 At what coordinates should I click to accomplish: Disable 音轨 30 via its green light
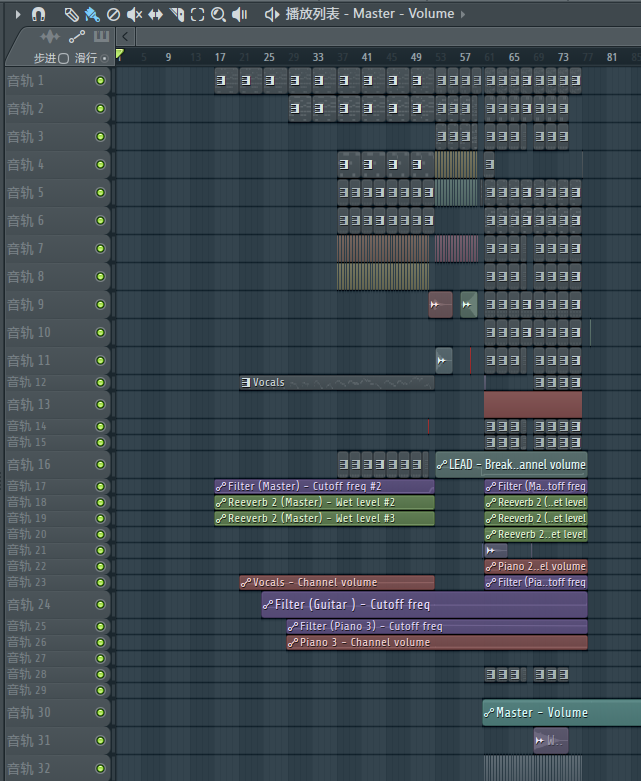(x=100, y=712)
